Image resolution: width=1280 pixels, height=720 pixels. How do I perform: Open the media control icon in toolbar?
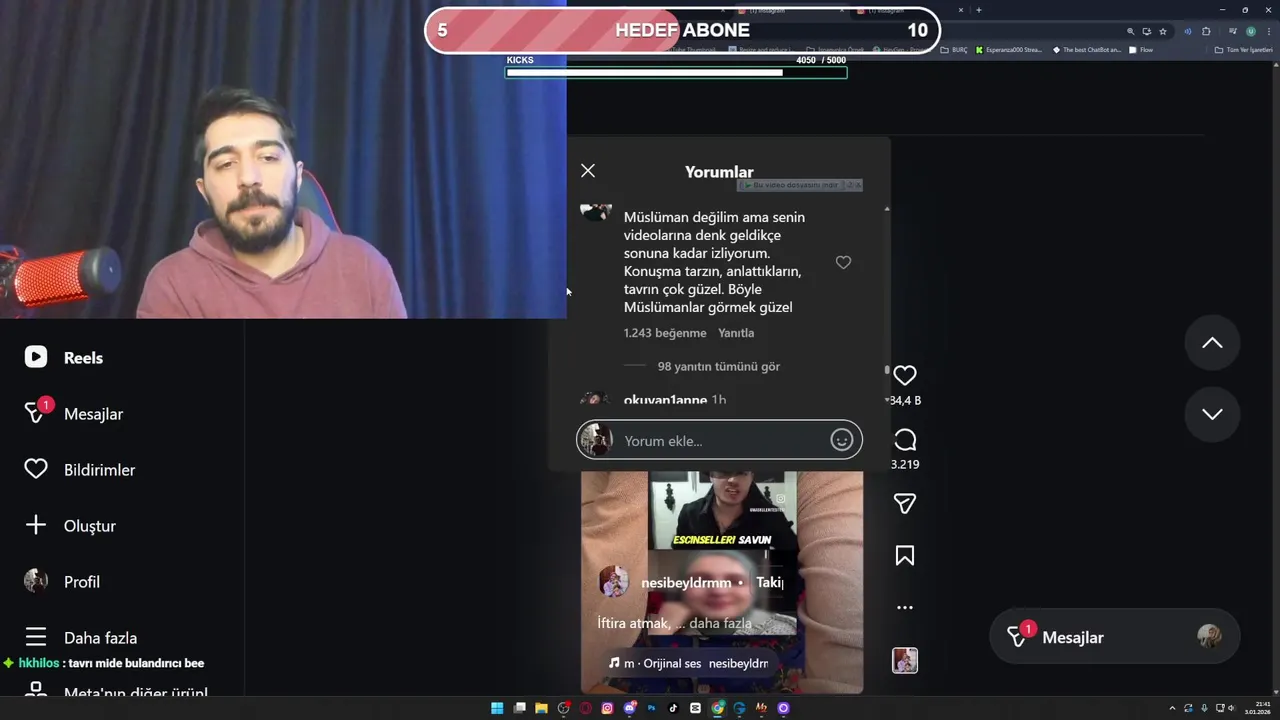tap(1233, 32)
